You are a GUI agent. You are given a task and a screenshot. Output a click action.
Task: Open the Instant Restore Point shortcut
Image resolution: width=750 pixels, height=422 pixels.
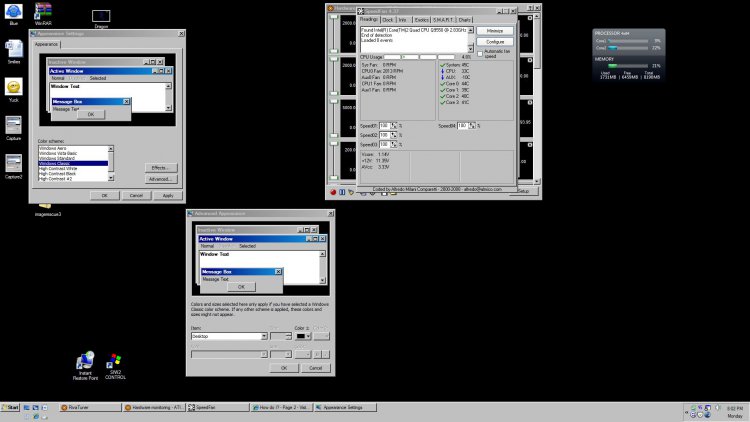click(85, 366)
